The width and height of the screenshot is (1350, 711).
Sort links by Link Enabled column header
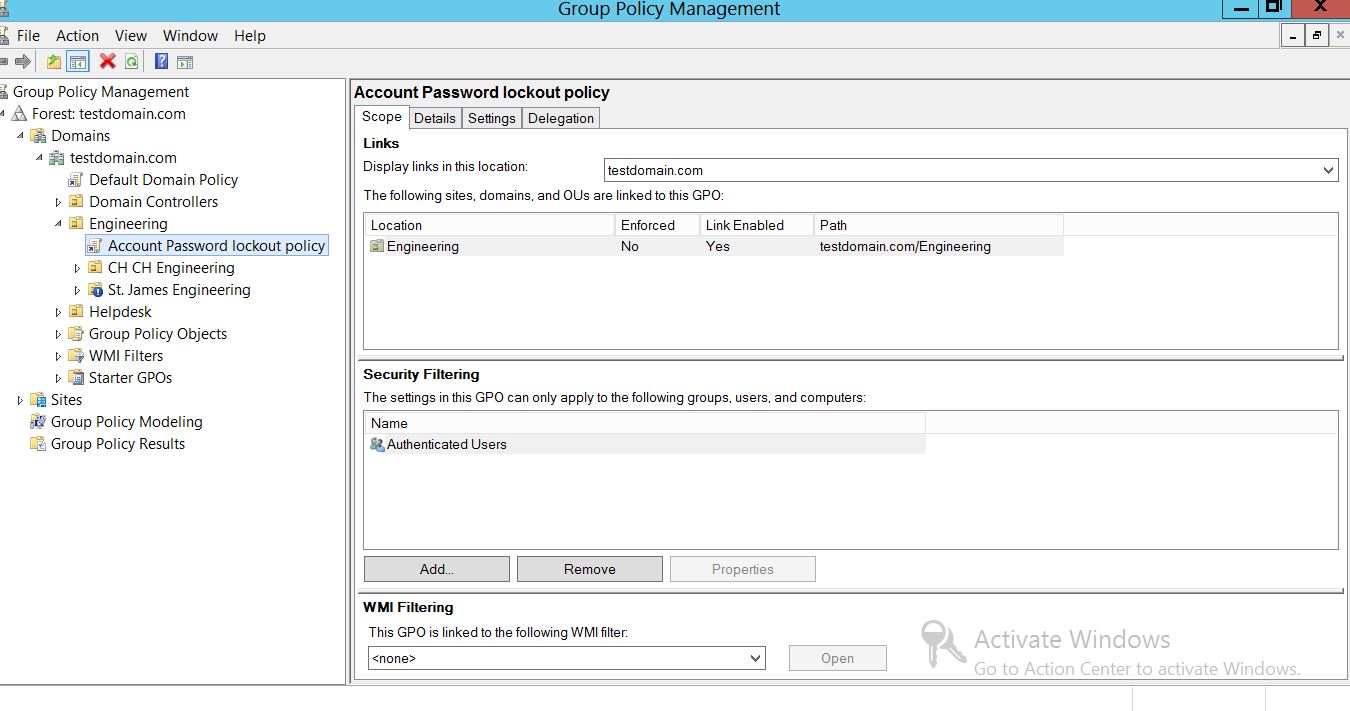point(757,225)
